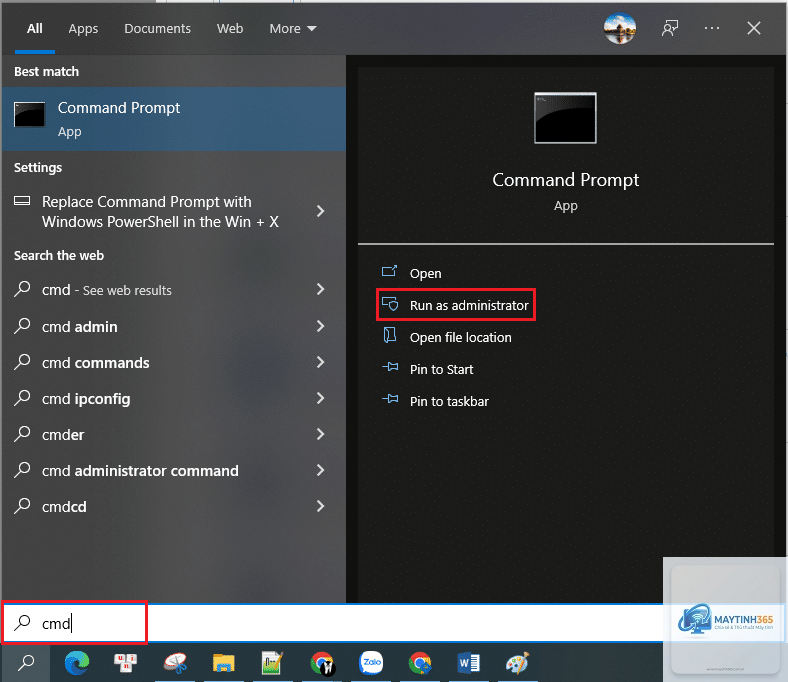Click the Run as administrator shield icon
Image resolution: width=788 pixels, height=682 pixels.
click(390, 304)
